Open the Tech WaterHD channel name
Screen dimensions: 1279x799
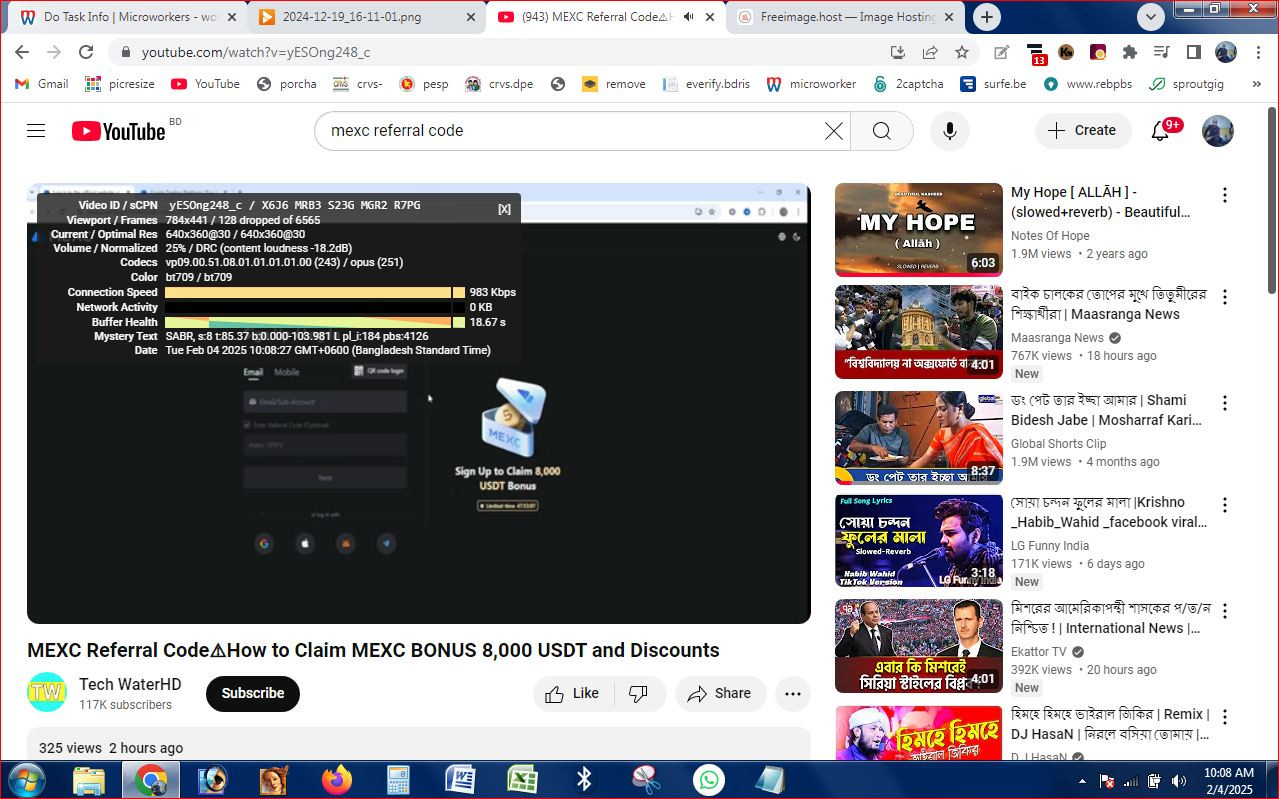coord(130,684)
